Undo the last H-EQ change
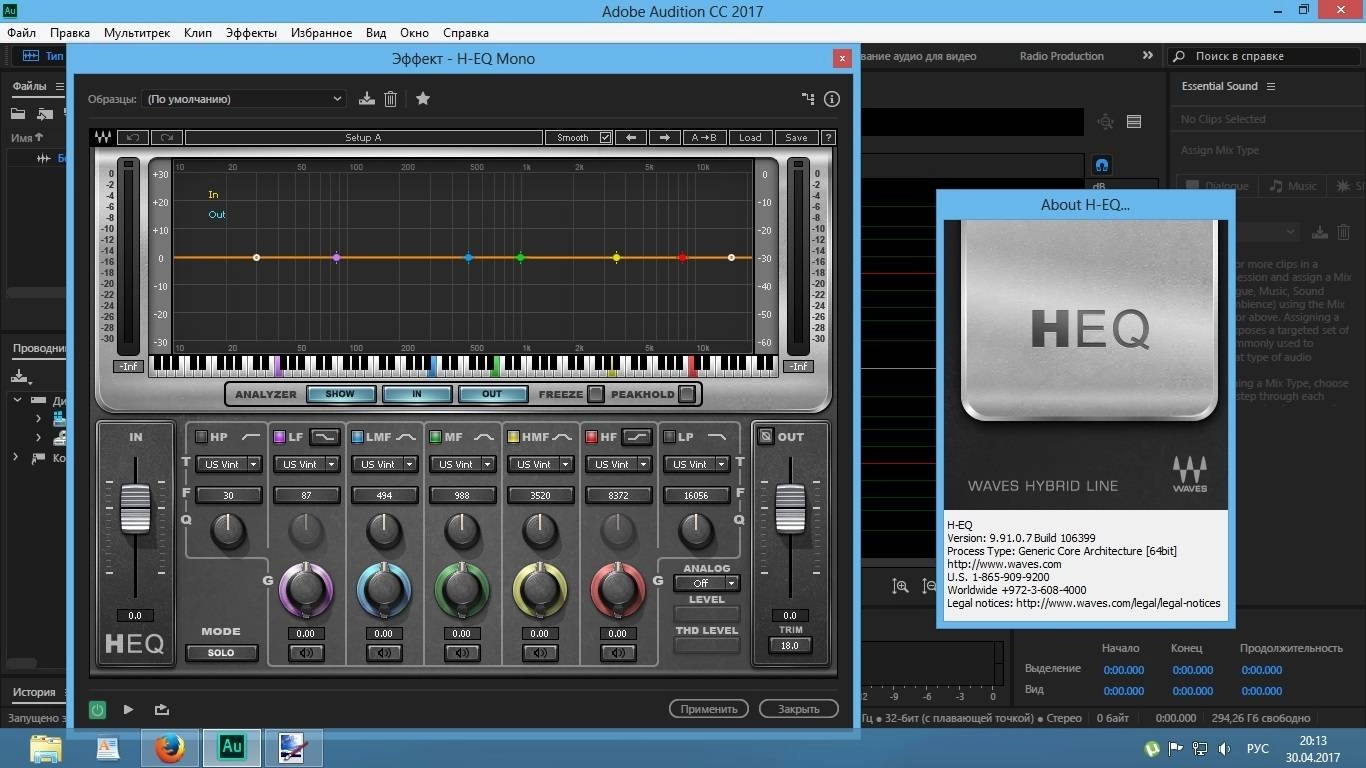The image size is (1366, 768). click(x=132, y=137)
